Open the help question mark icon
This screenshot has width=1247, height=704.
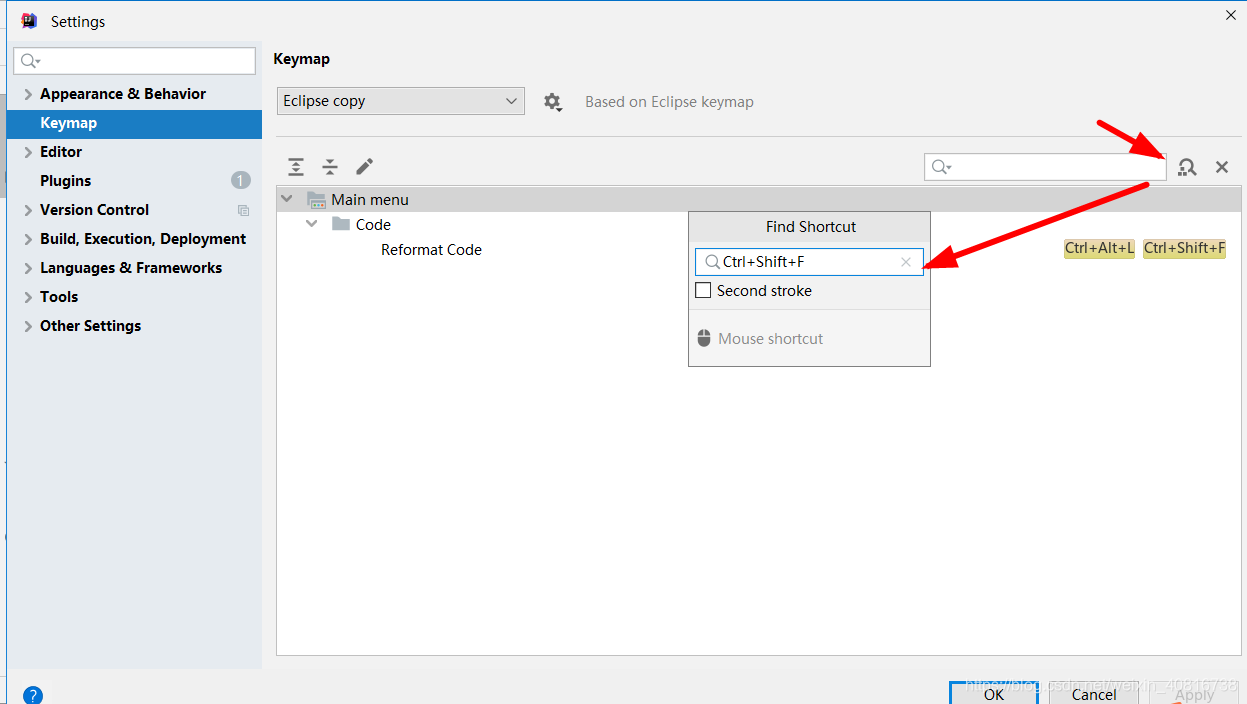[33, 694]
